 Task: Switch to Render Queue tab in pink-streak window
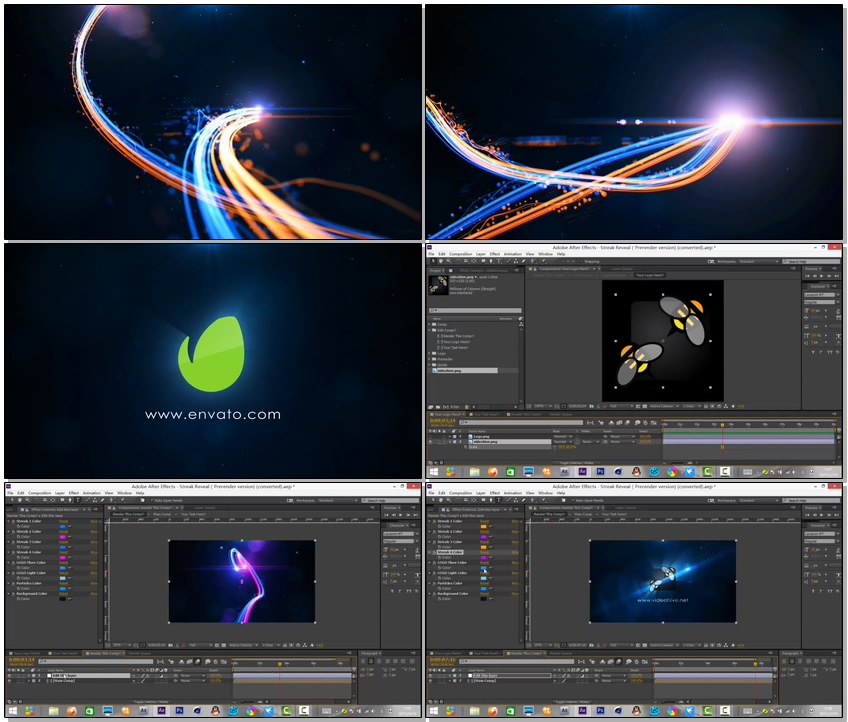pyautogui.click(x=140, y=653)
